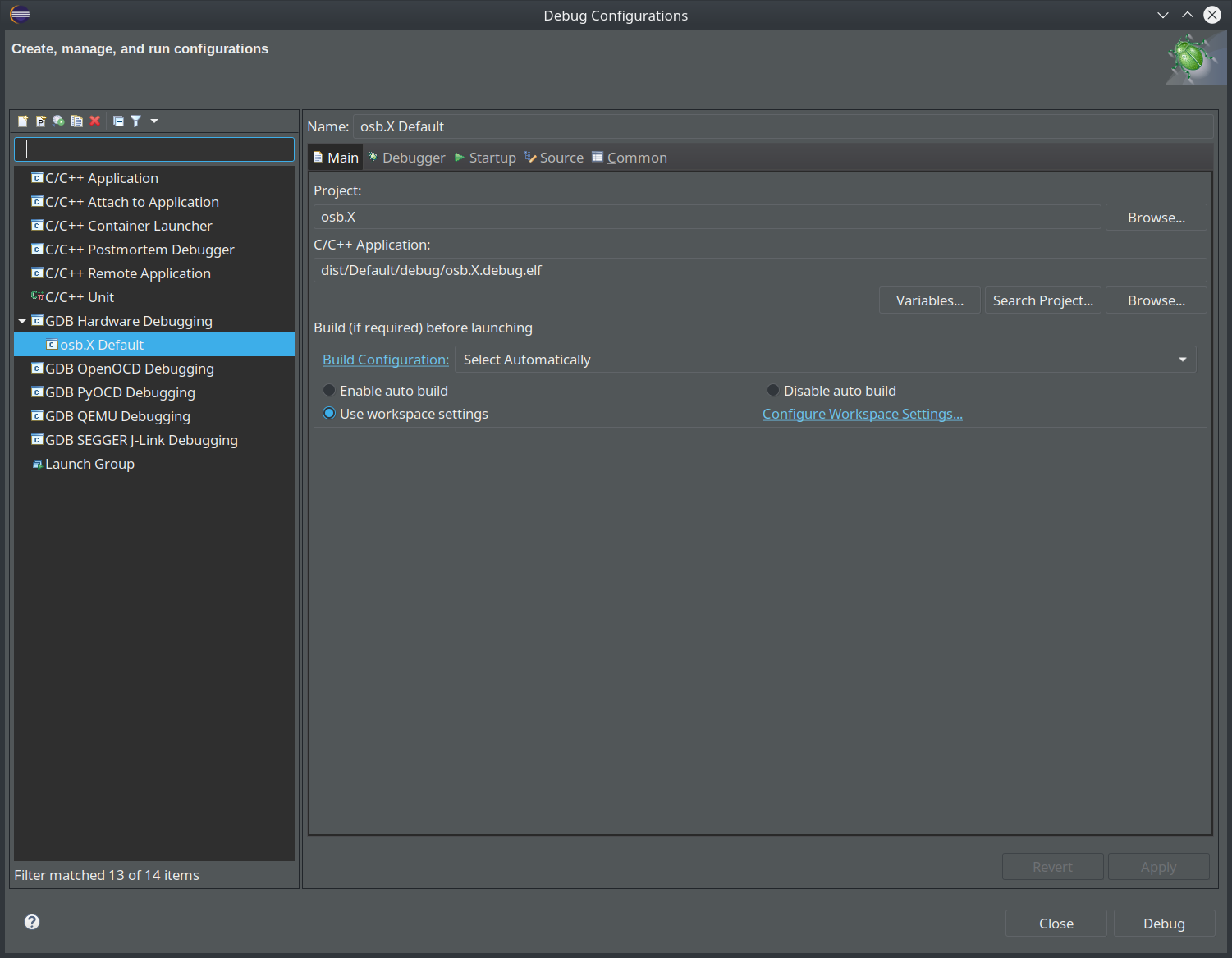Switch to the Source tab
The image size is (1232, 958).
tap(555, 158)
